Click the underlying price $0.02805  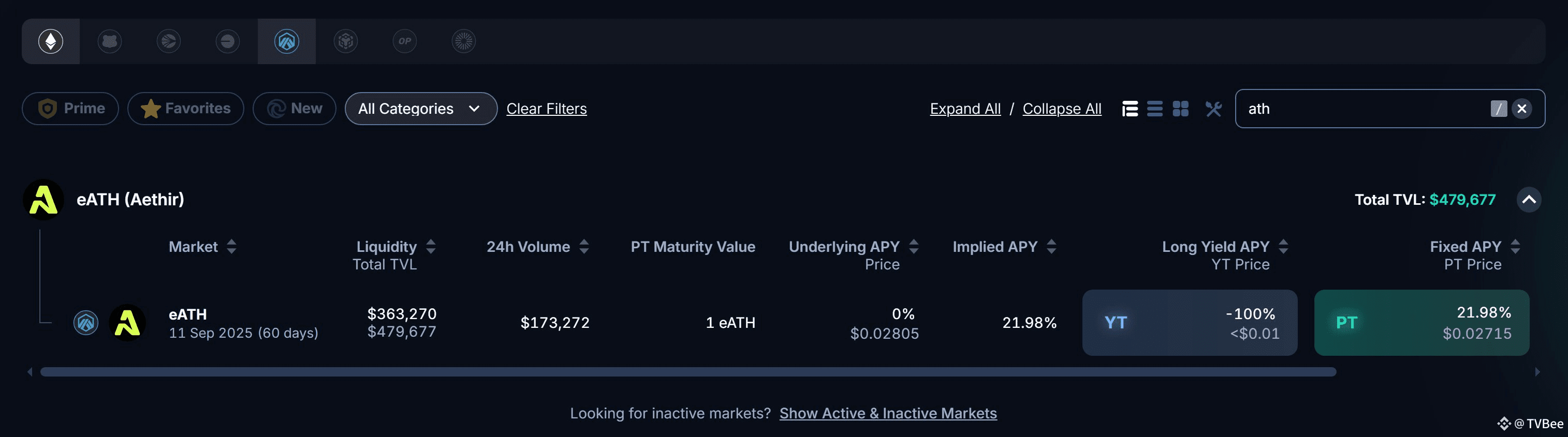[885, 334]
